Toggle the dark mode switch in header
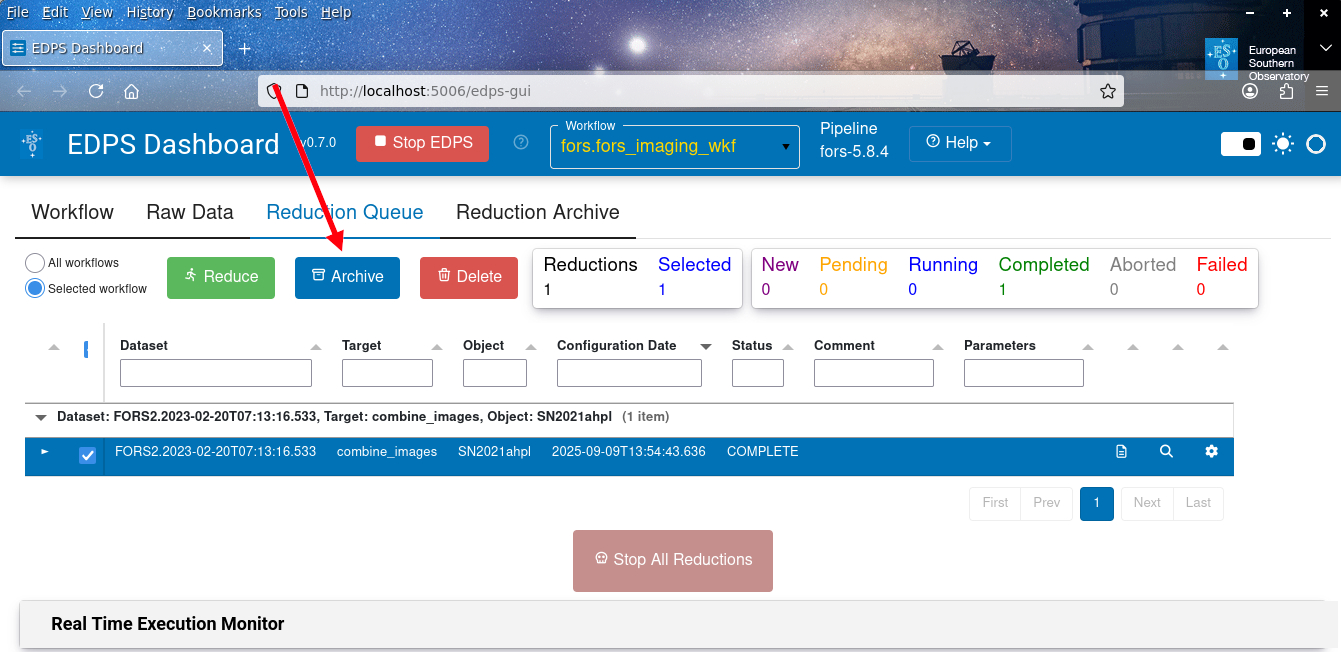This screenshot has height=652, width=1341. pyautogui.click(x=1241, y=144)
